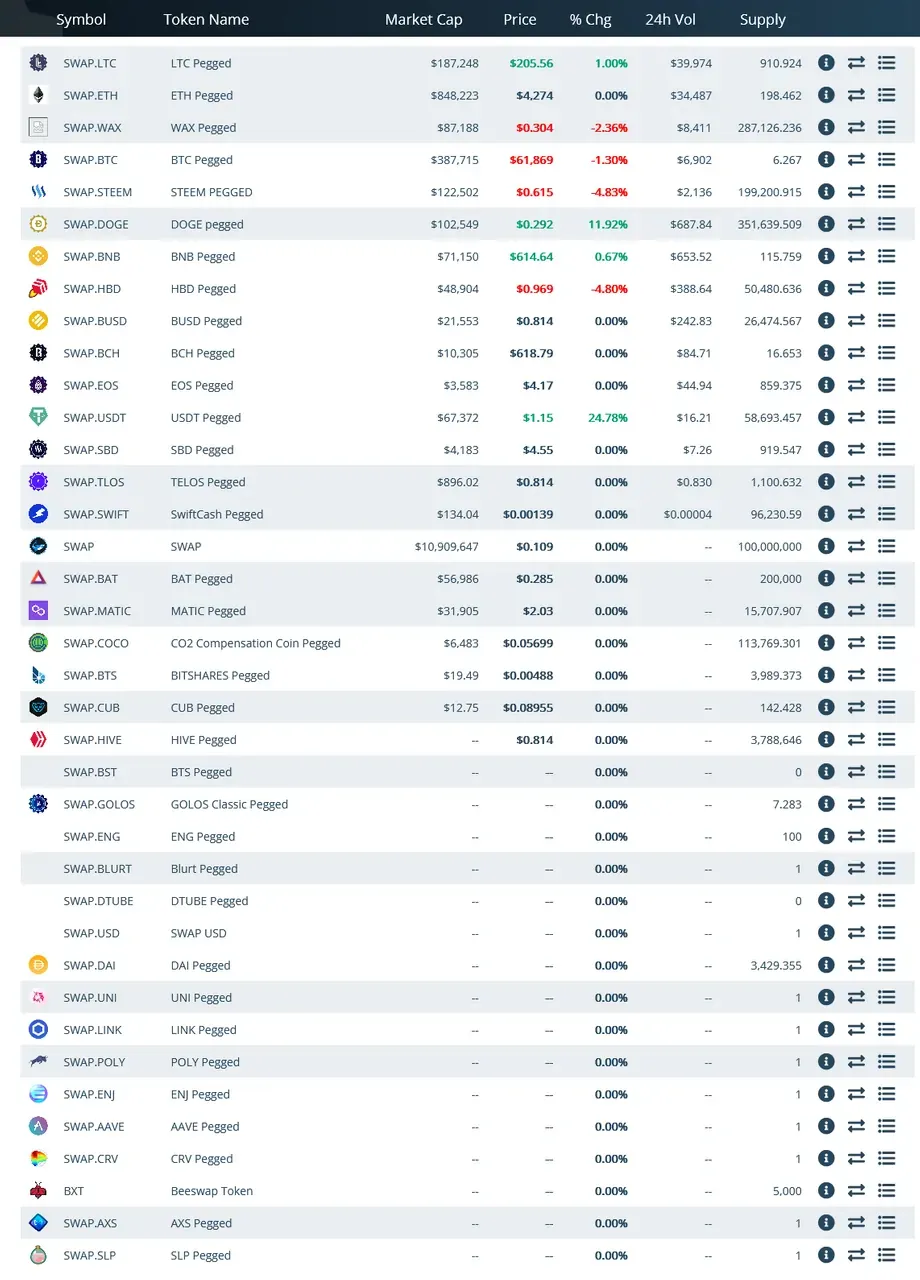Click exchange arrows for SWAP.HBD
Image resolution: width=920 pixels, height=1280 pixels.
click(856, 288)
